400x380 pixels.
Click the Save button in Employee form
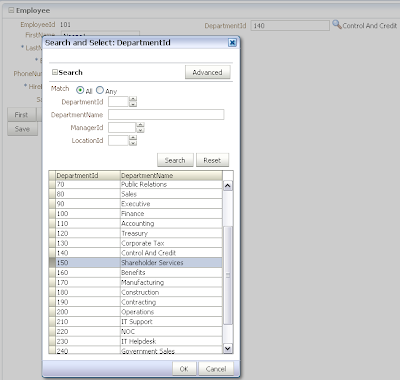pyautogui.click(x=22, y=129)
